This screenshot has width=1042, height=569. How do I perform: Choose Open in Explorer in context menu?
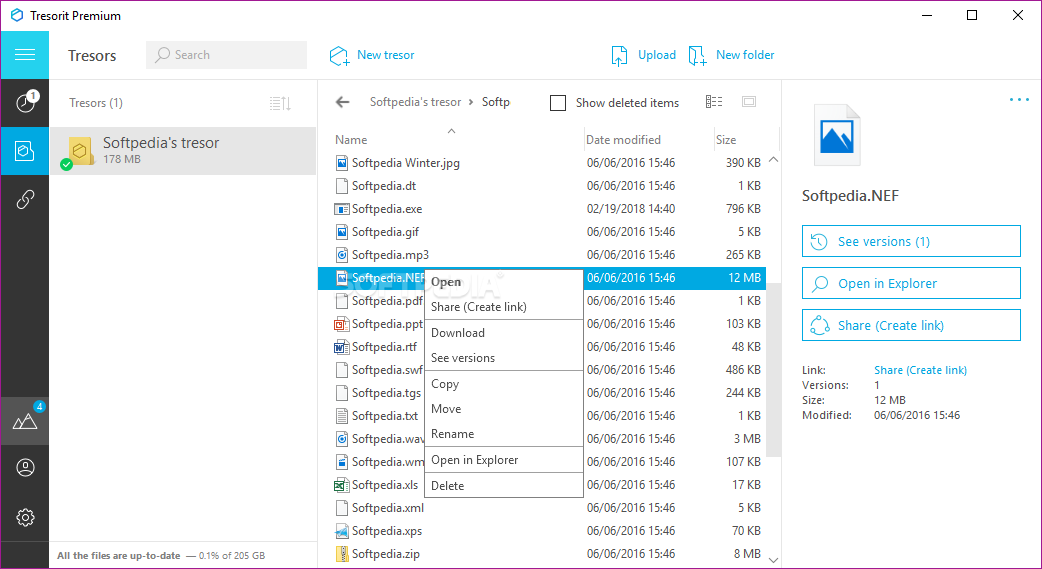click(x=504, y=459)
